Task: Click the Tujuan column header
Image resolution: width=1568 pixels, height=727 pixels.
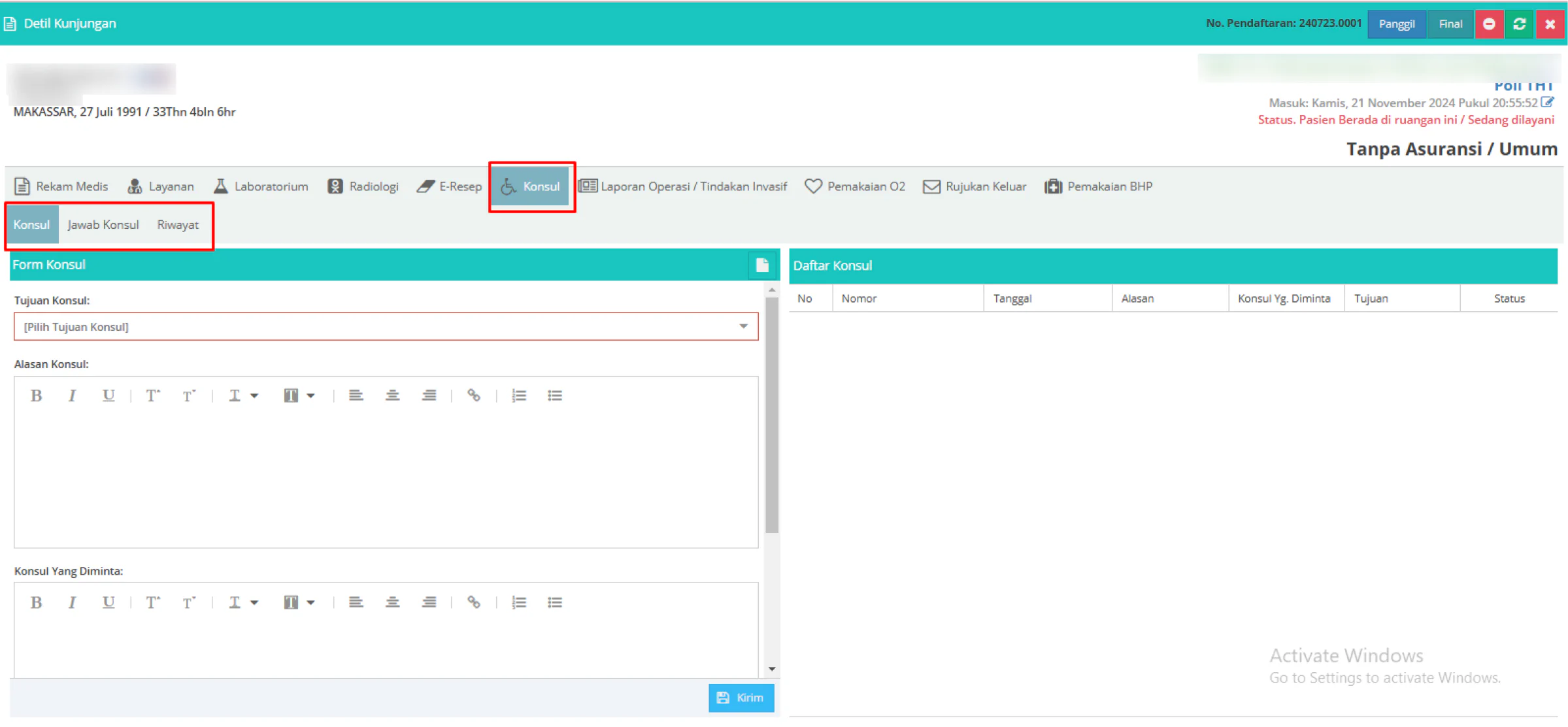Action: click(1402, 298)
